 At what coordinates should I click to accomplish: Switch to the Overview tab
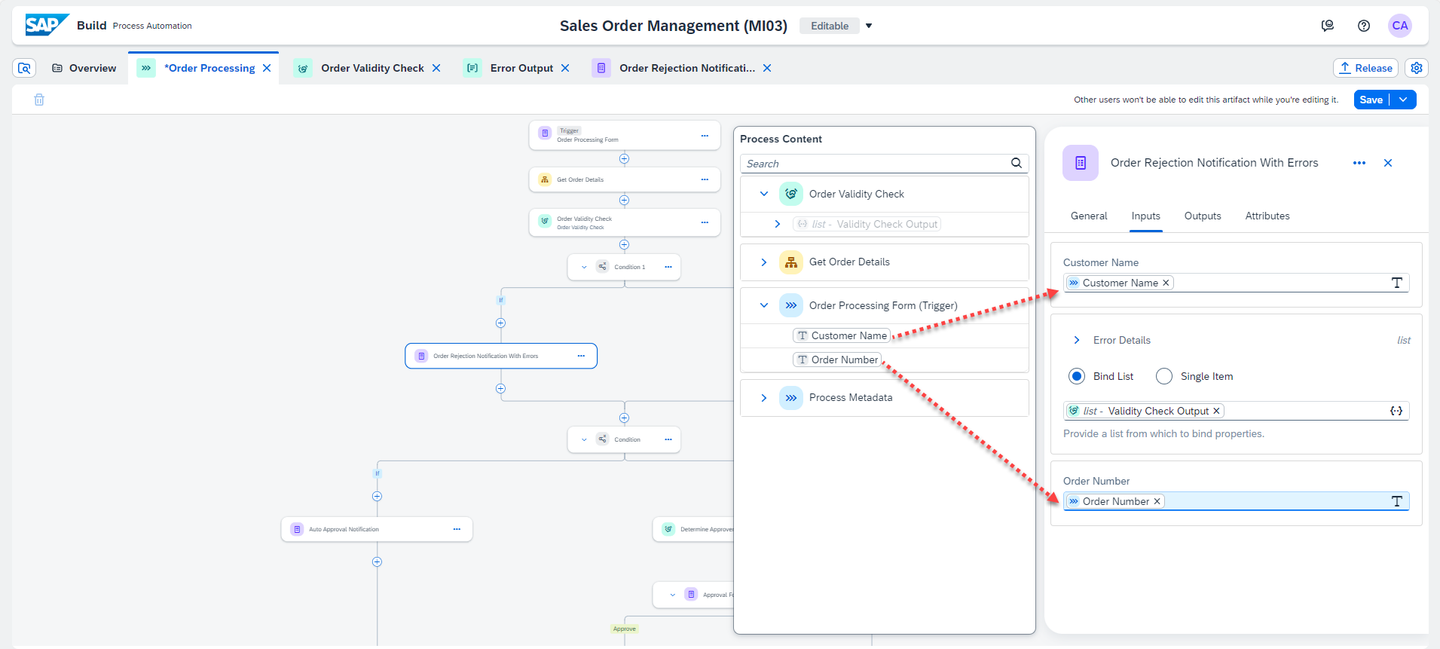[x=83, y=68]
